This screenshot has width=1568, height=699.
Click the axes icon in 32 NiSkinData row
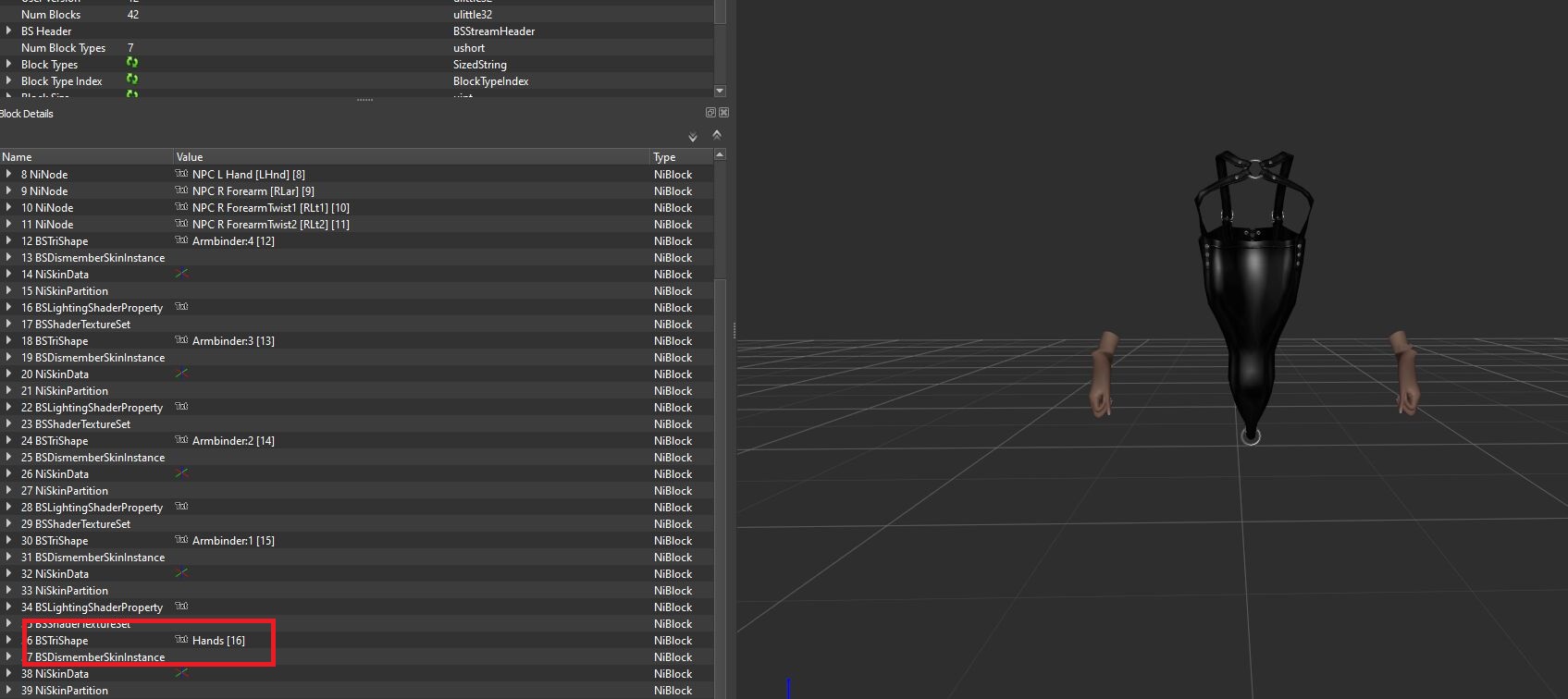tap(181, 572)
